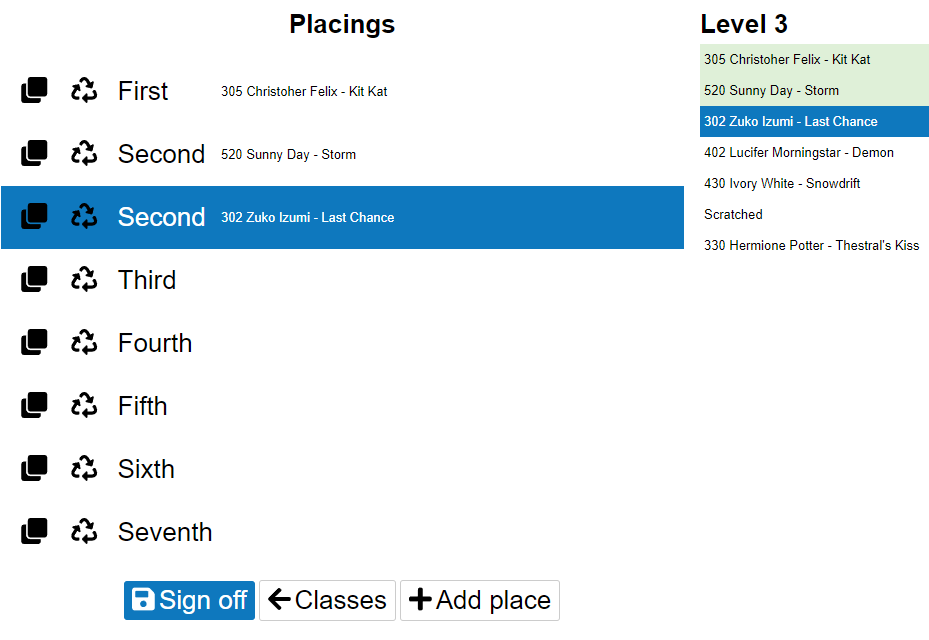Click the recycle icon beside First place
Screen dimensions: 929x640
[x=84, y=91]
